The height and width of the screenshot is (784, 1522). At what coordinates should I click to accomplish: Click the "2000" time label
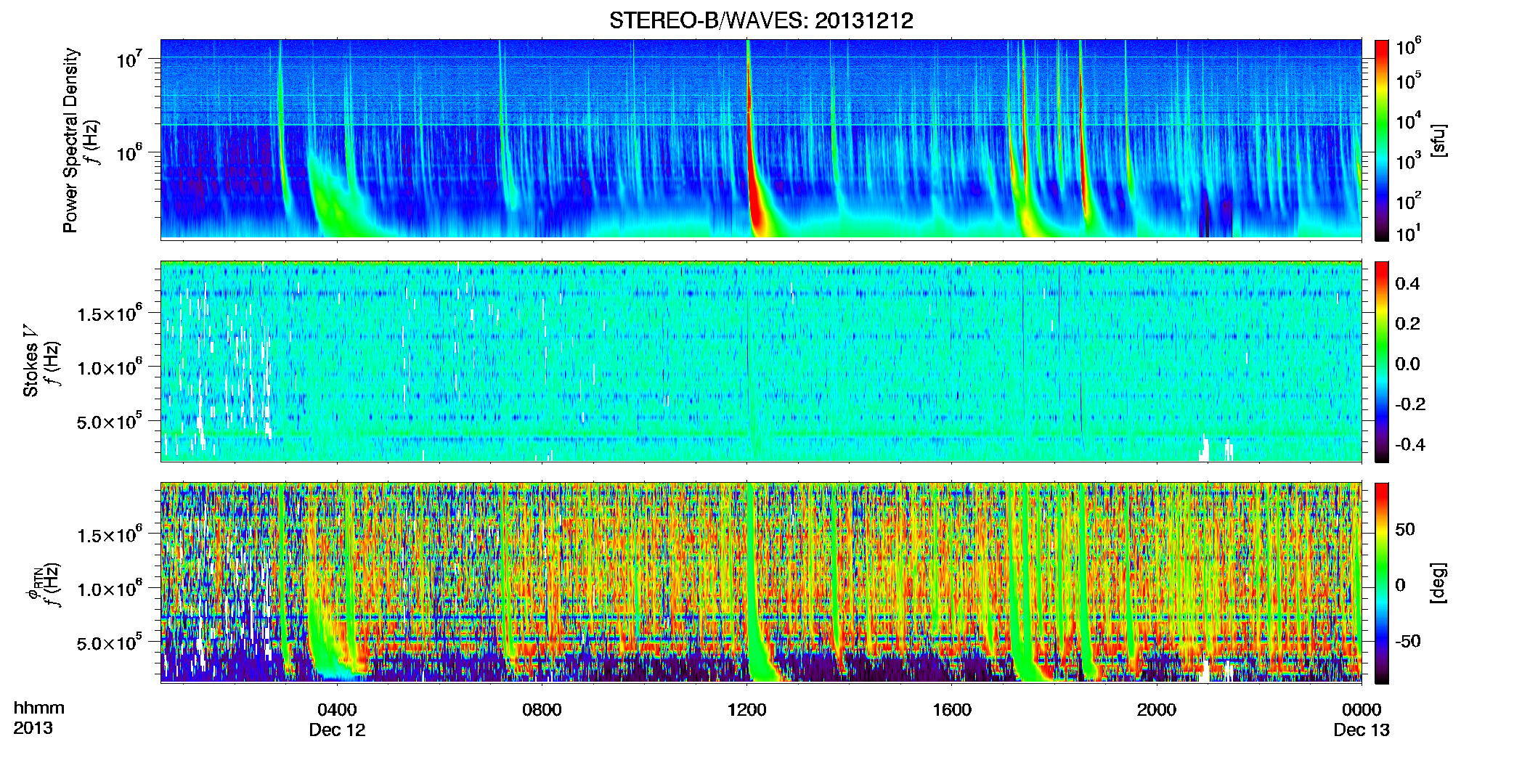[1157, 710]
